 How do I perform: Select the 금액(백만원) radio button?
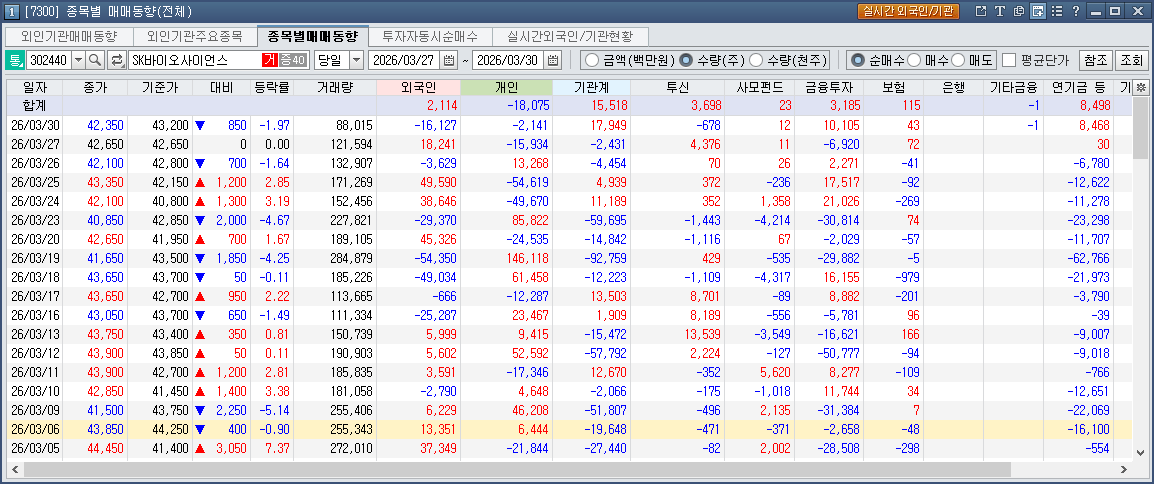[x=591, y=60]
